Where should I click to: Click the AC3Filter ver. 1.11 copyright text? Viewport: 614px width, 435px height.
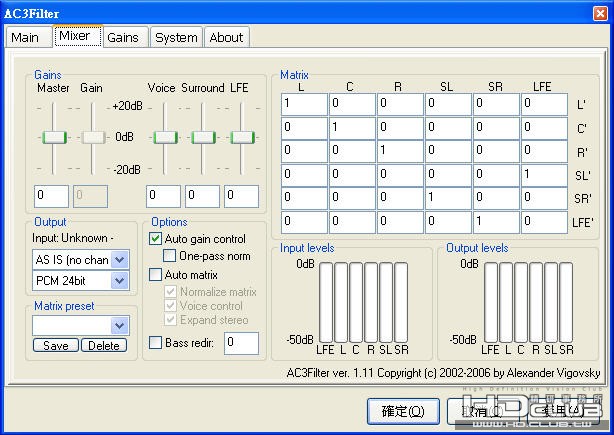tap(443, 373)
